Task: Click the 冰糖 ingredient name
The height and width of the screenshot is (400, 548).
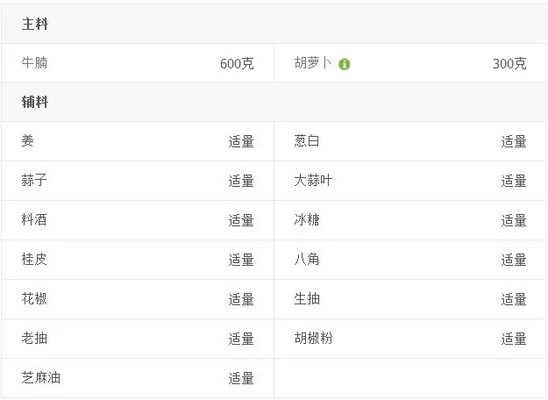Action: pos(307,220)
